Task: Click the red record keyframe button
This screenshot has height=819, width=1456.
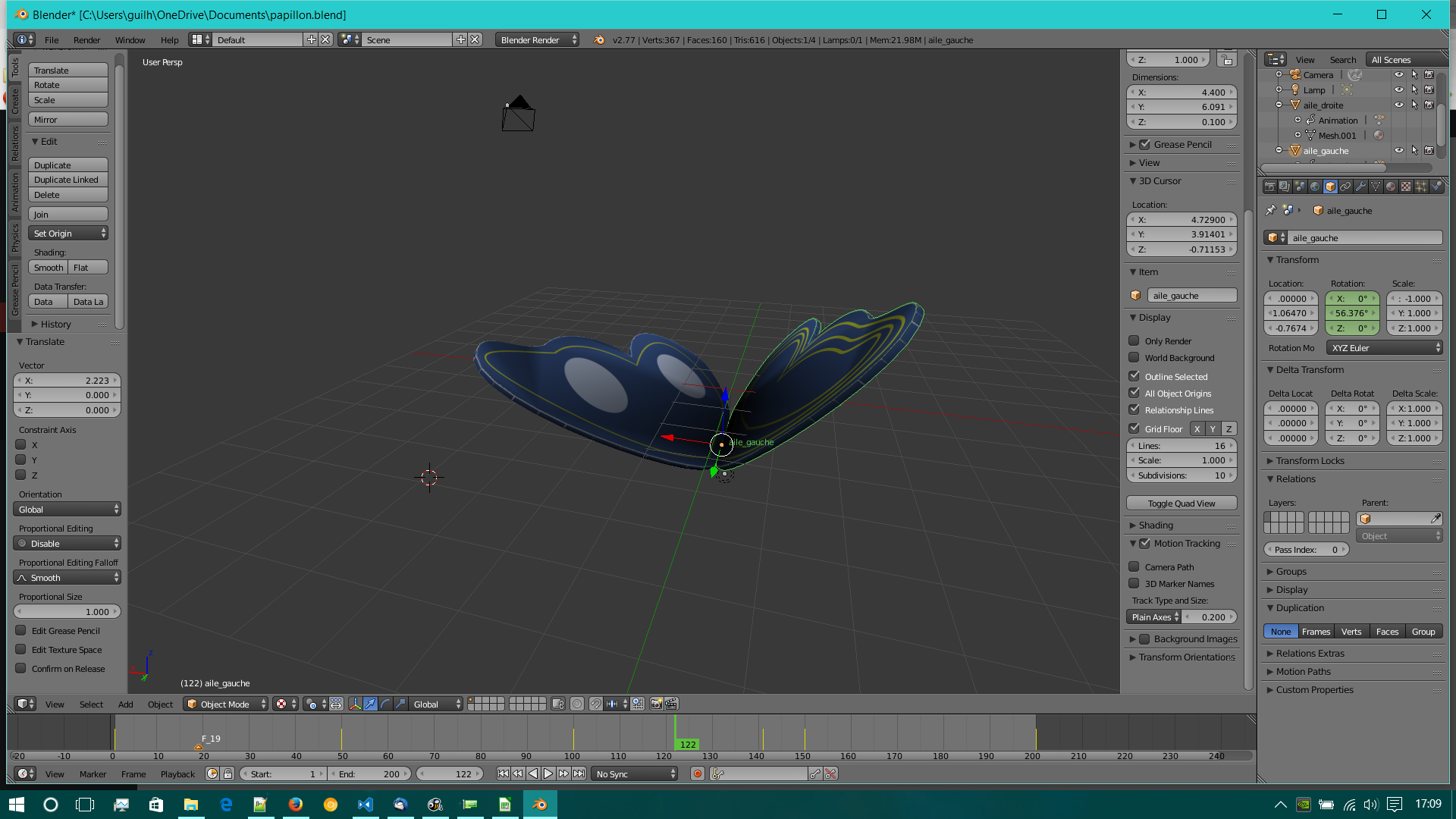Action: click(698, 773)
